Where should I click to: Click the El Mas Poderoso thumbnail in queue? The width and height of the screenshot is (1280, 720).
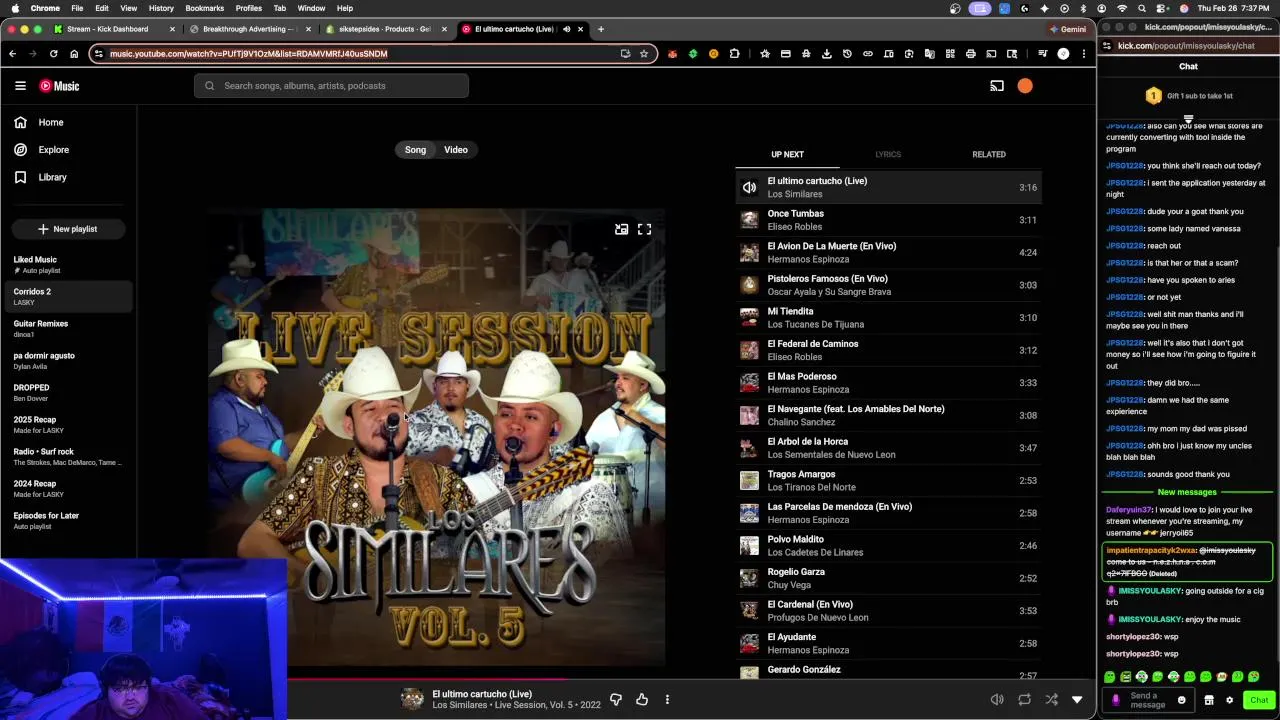pos(749,383)
